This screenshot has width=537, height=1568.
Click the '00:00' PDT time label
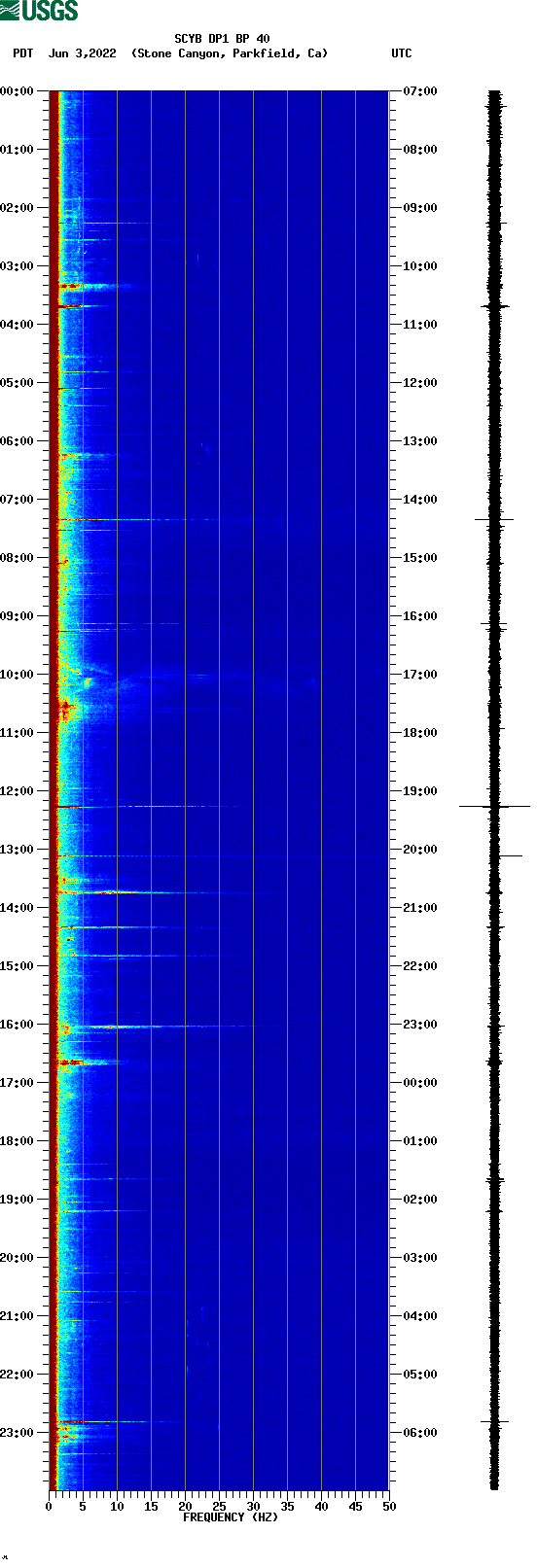(17, 91)
